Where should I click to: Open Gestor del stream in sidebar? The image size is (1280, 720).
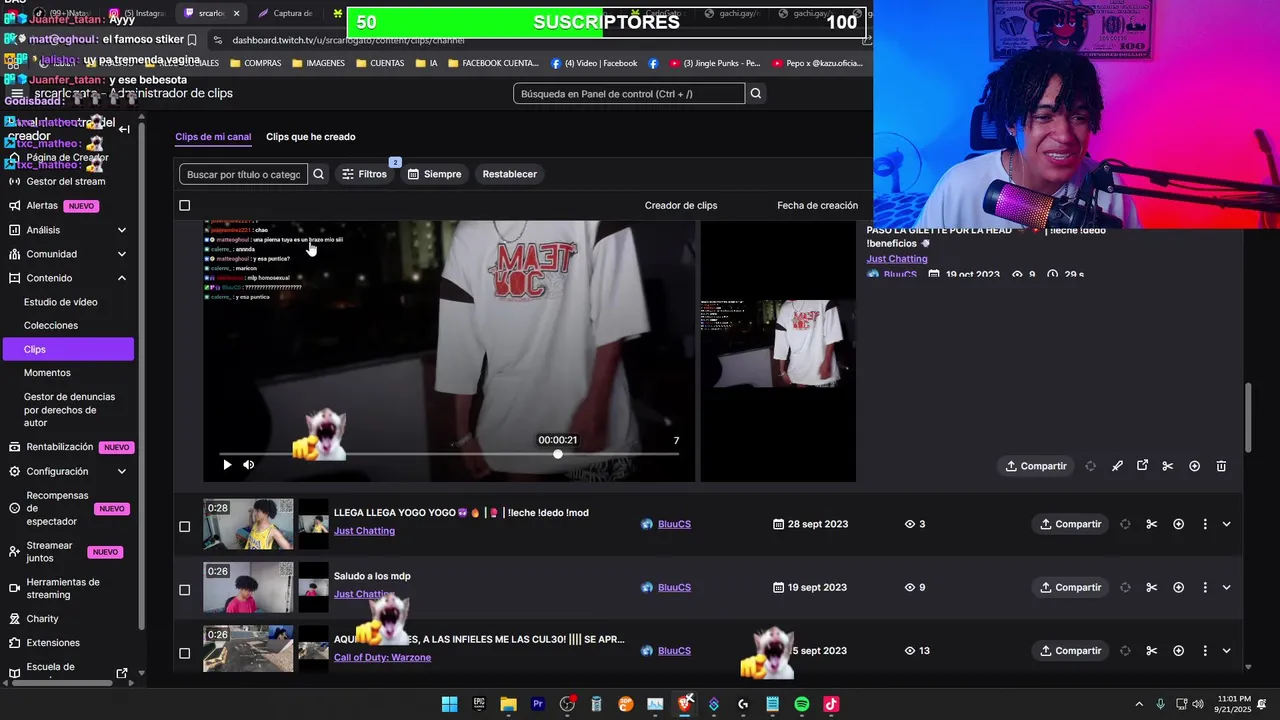[x=66, y=181]
